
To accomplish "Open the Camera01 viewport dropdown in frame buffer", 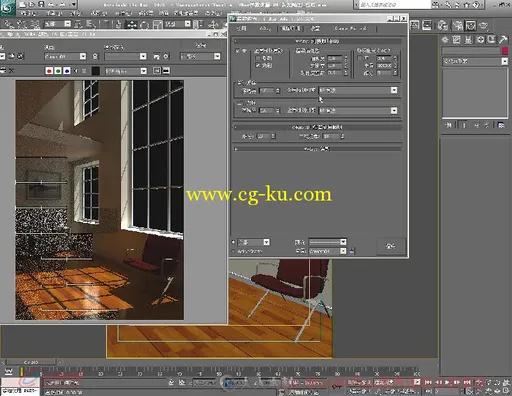I will pos(65,56).
